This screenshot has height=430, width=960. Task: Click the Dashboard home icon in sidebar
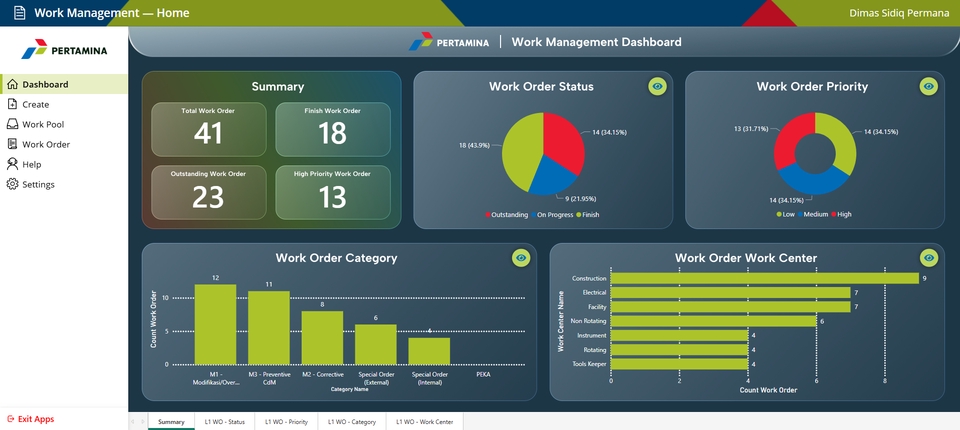click(12, 85)
